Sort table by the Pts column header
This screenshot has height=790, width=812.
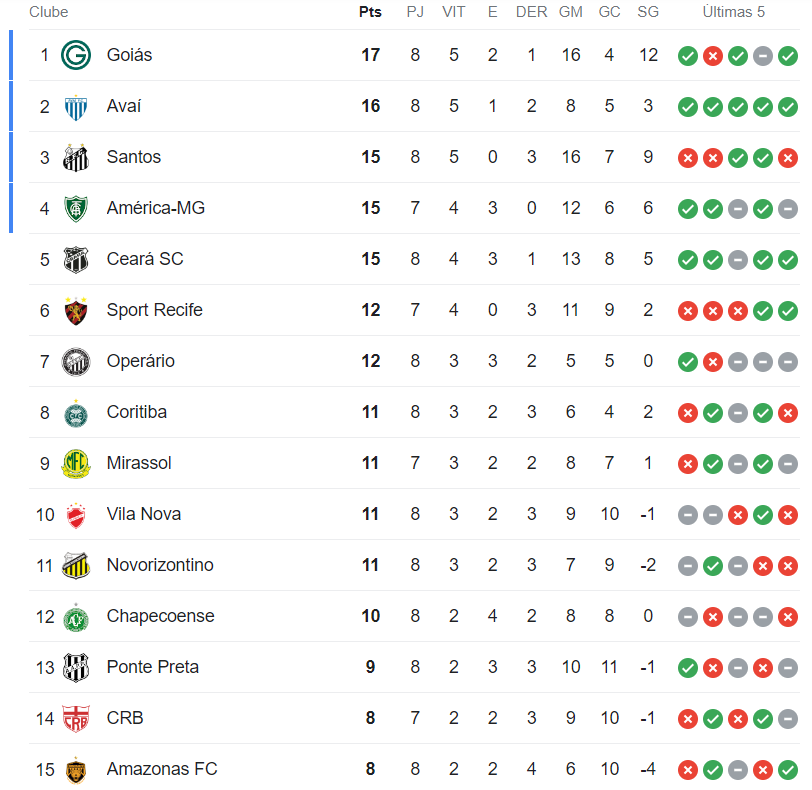pyautogui.click(x=370, y=12)
